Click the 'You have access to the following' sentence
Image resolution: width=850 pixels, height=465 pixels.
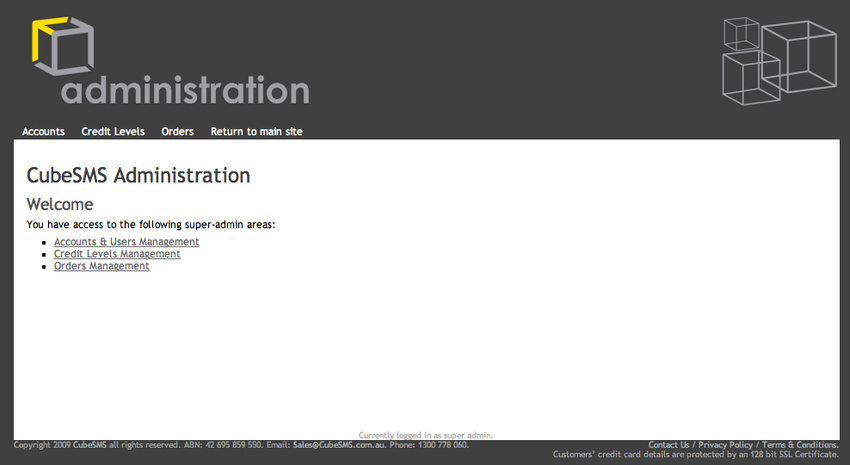click(151, 224)
